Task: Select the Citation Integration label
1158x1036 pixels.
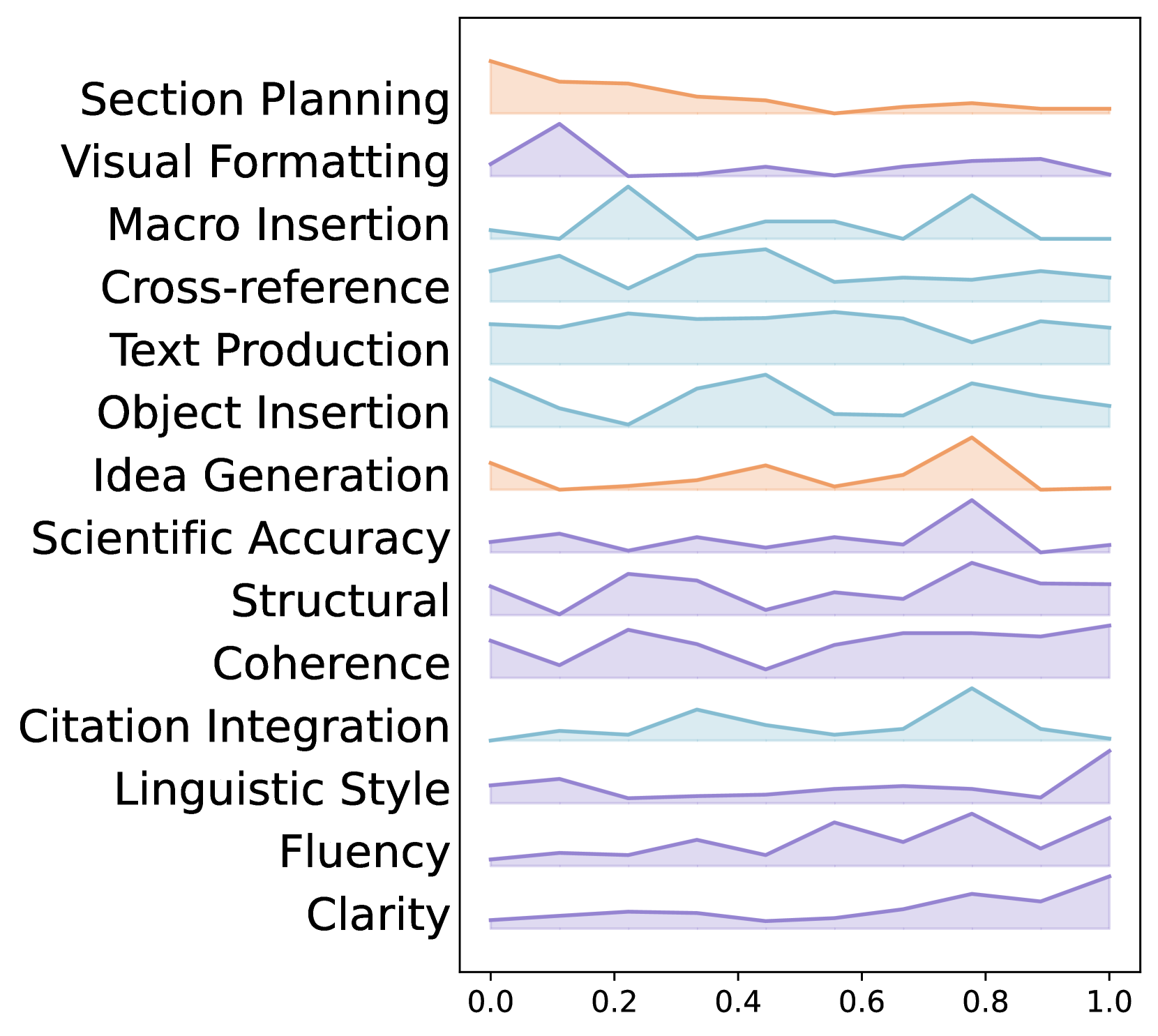Action: pyautogui.click(x=234, y=726)
